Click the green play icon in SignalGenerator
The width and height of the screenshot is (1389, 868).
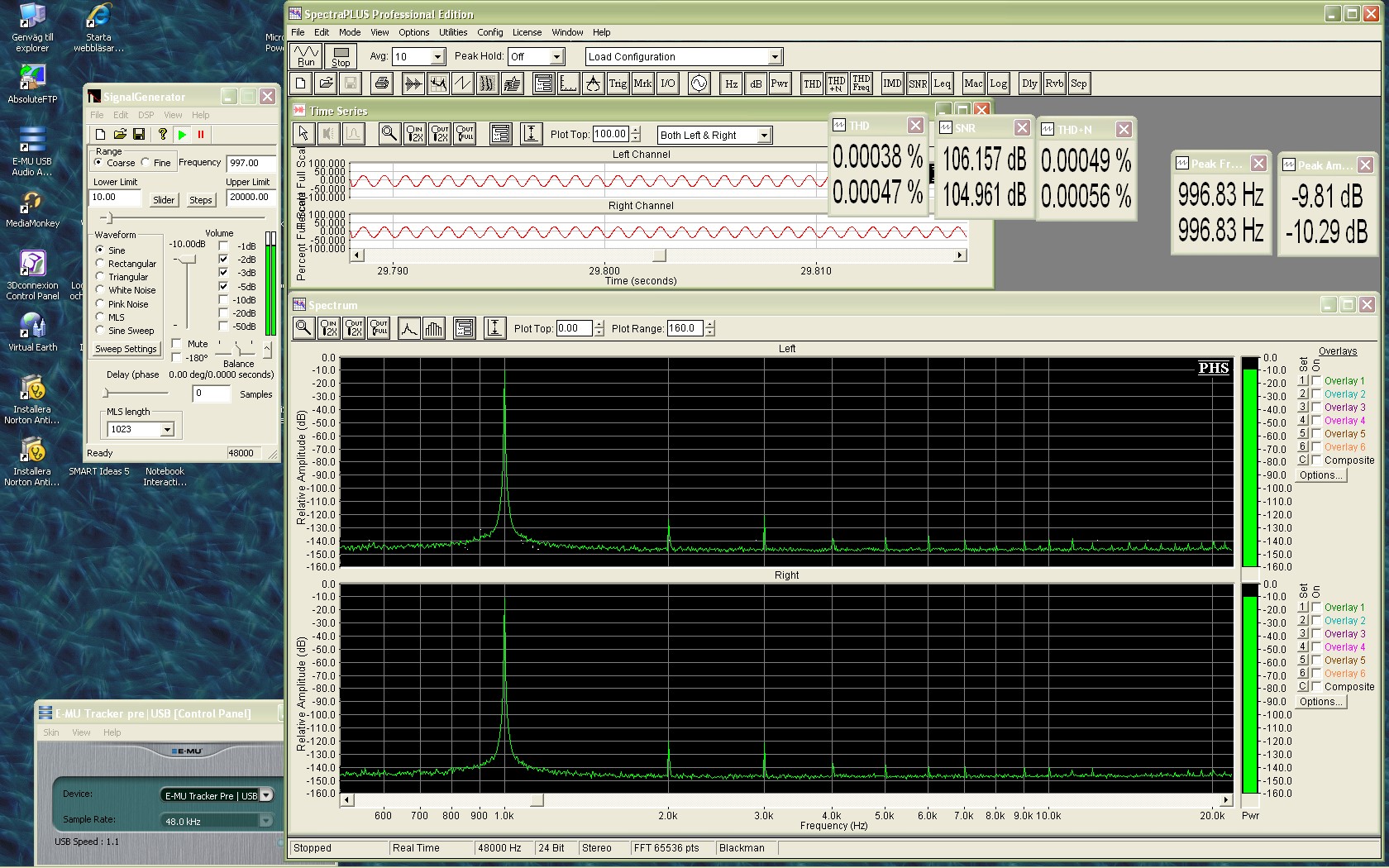(183, 134)
